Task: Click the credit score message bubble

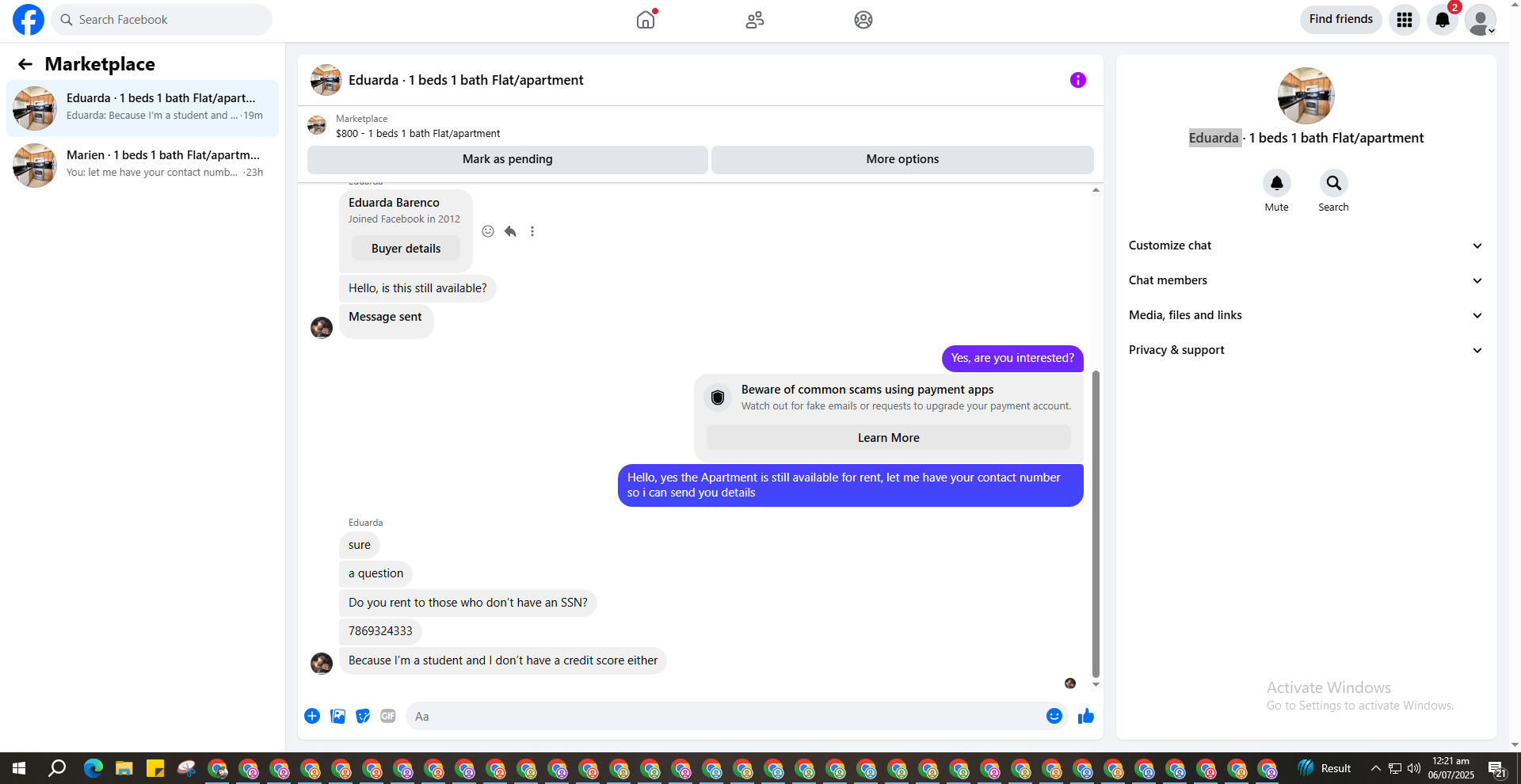Action: point(503,660)
